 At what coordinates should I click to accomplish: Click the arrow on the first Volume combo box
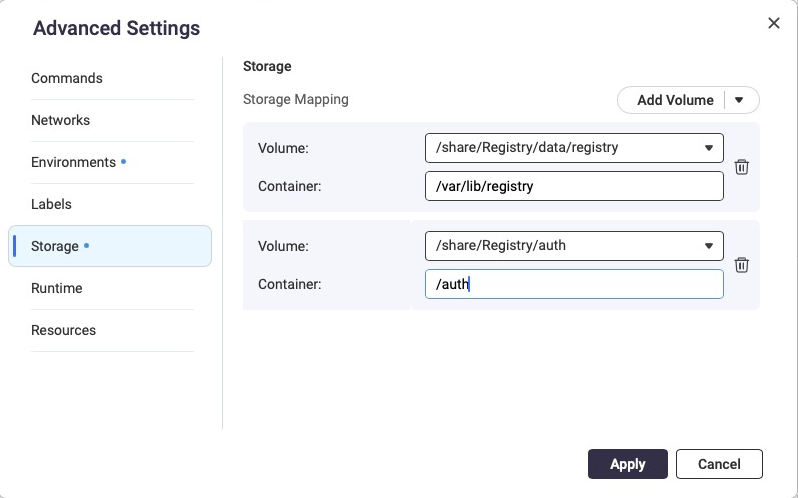point(709,147)
